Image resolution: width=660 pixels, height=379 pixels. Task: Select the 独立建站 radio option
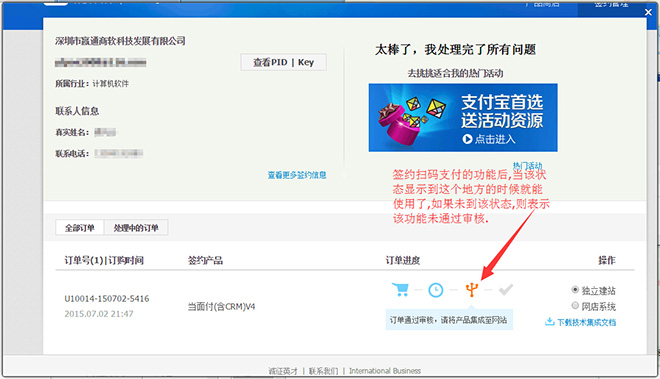[575, 290]
